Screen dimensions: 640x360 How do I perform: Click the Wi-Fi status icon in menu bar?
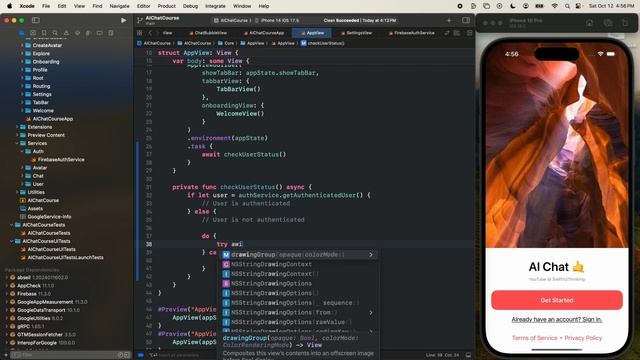pos(554,6)
